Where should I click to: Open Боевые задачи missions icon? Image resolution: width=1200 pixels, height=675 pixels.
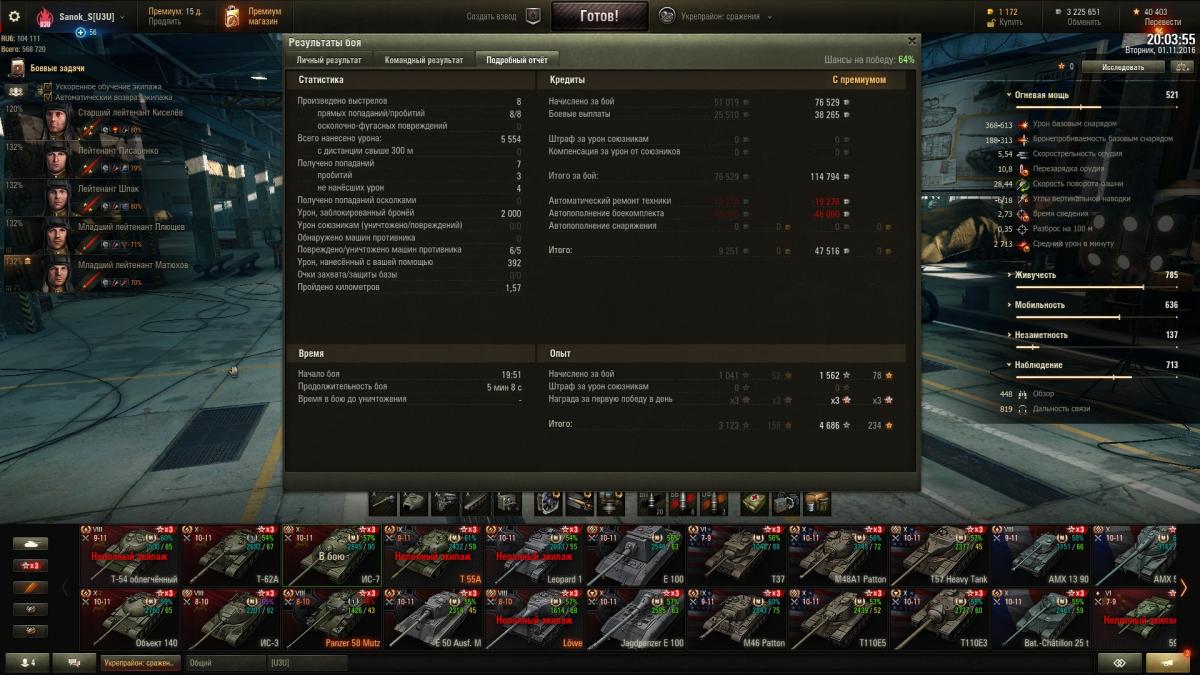click(17, 68)
